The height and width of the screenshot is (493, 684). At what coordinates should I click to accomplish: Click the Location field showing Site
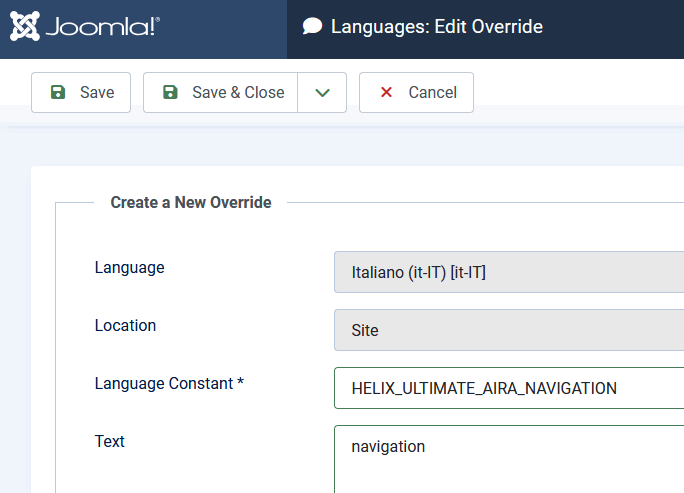tap(508, 330)
